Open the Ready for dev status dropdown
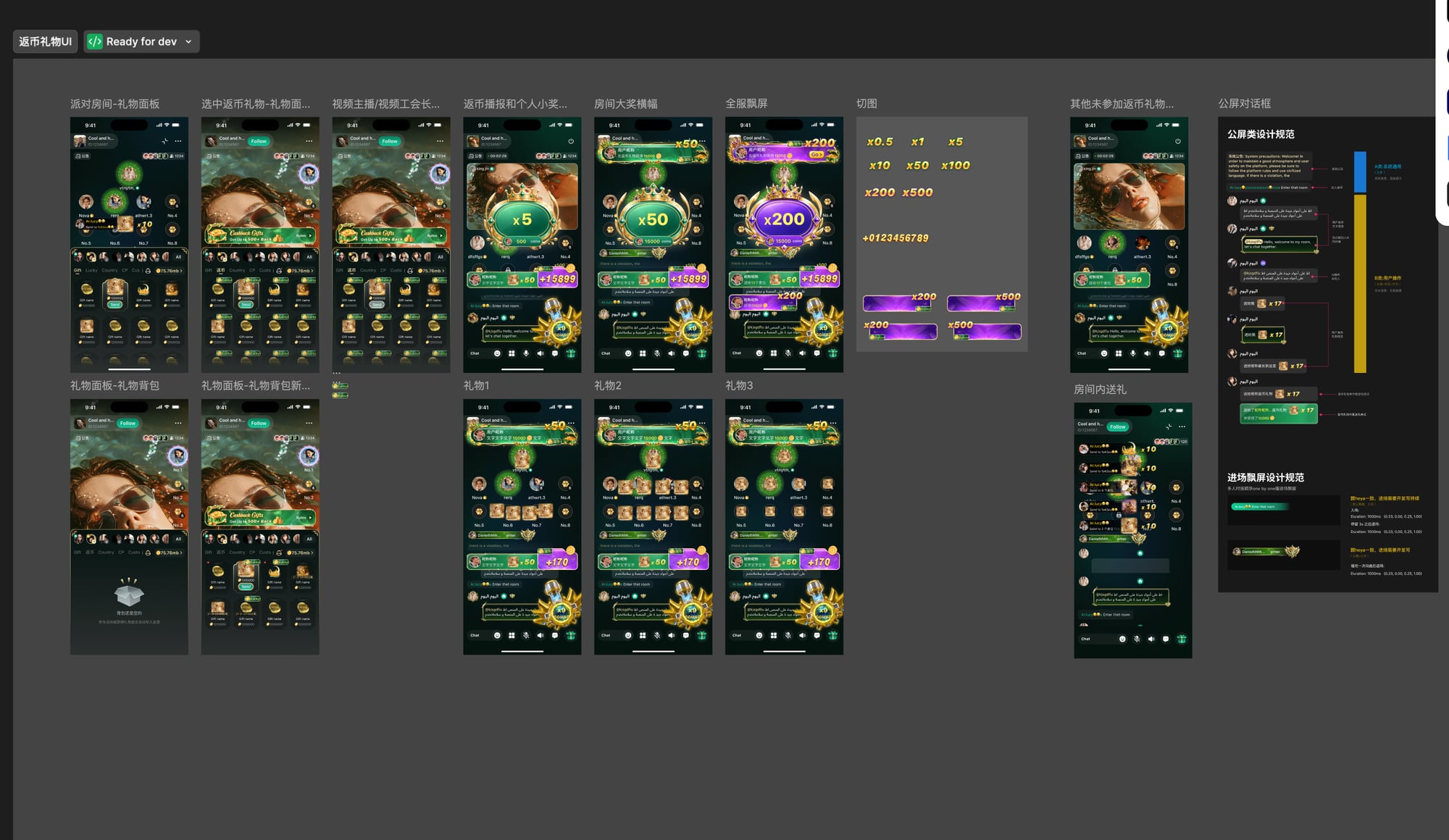This screenshot has height=840, width=1449. pyautogui.click(x=142, y=41)
